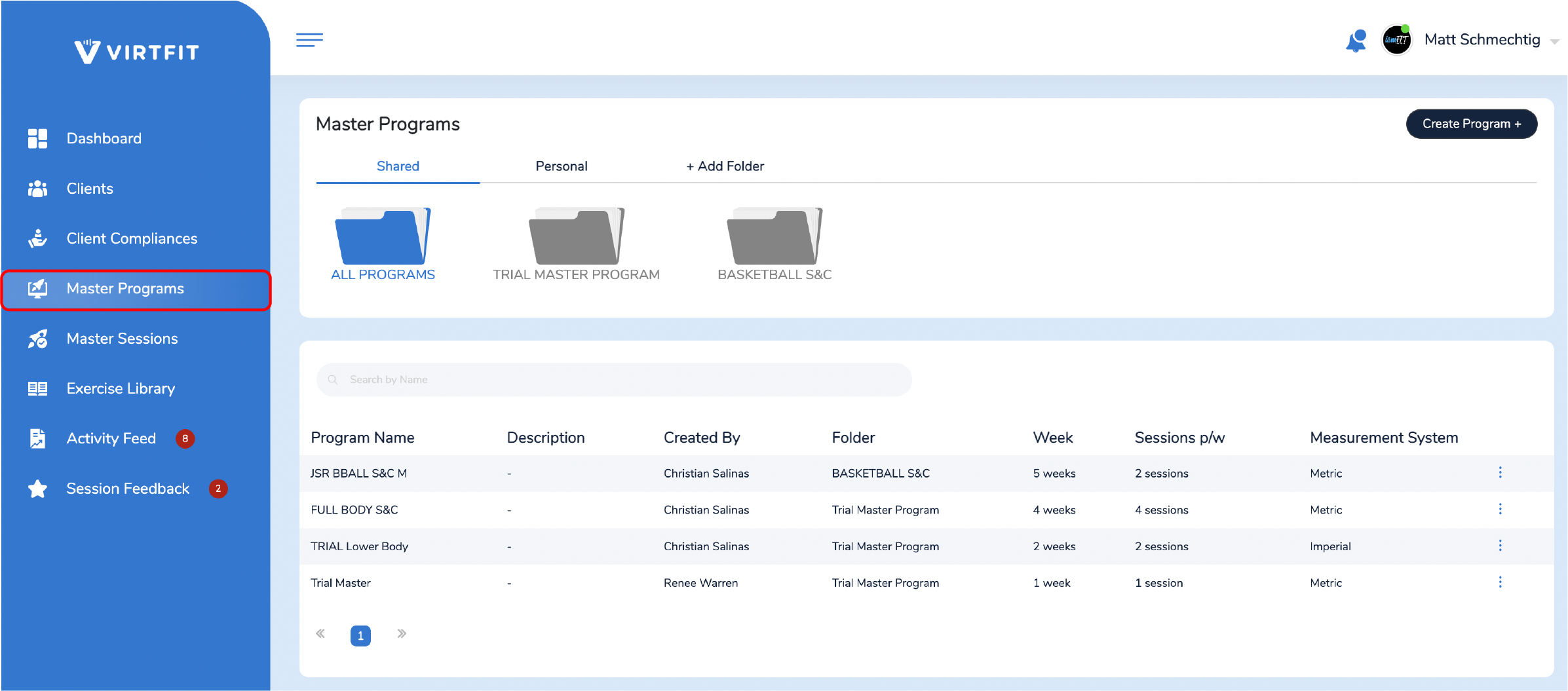The height and width of the screenshot is (691, 1568).
Task: Click the Program Name column header
Action: pyautogui.click(x=362, y=438)
